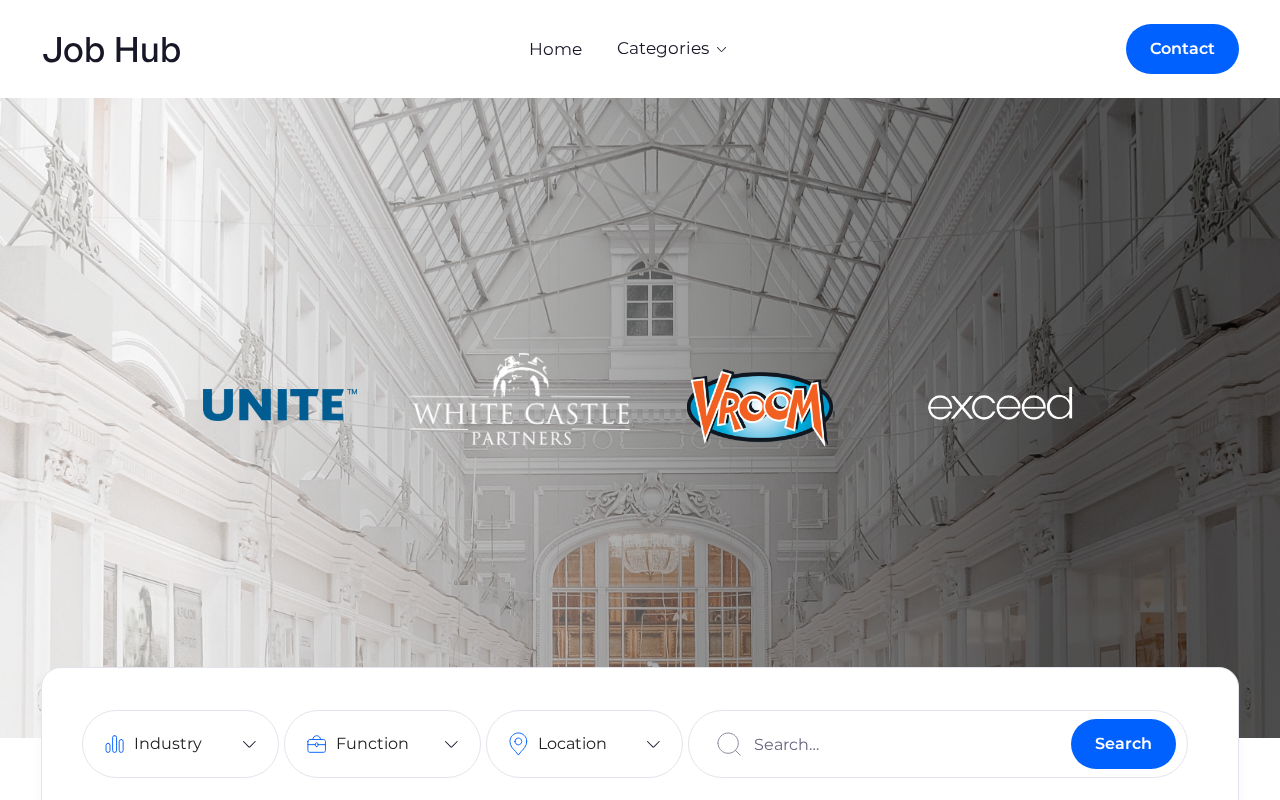Click the blue Search button
Viewport: 1280px width, 800px height.
(x=1123, y=744)
